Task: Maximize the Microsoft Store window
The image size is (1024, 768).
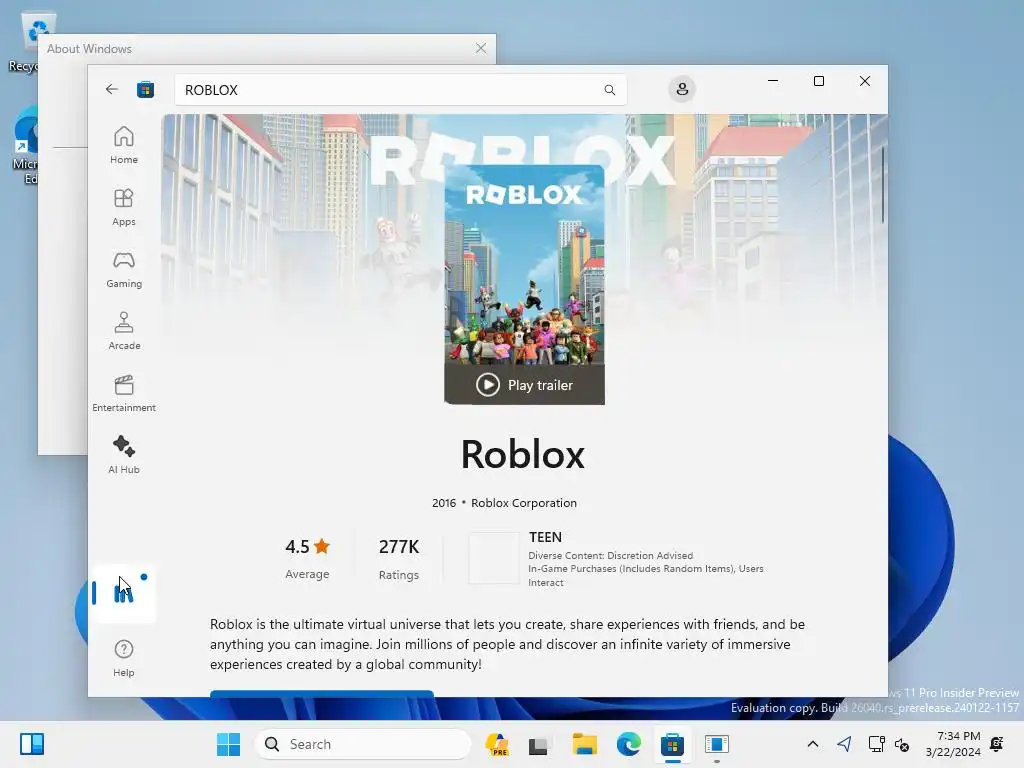Action: tap(818, 81)
